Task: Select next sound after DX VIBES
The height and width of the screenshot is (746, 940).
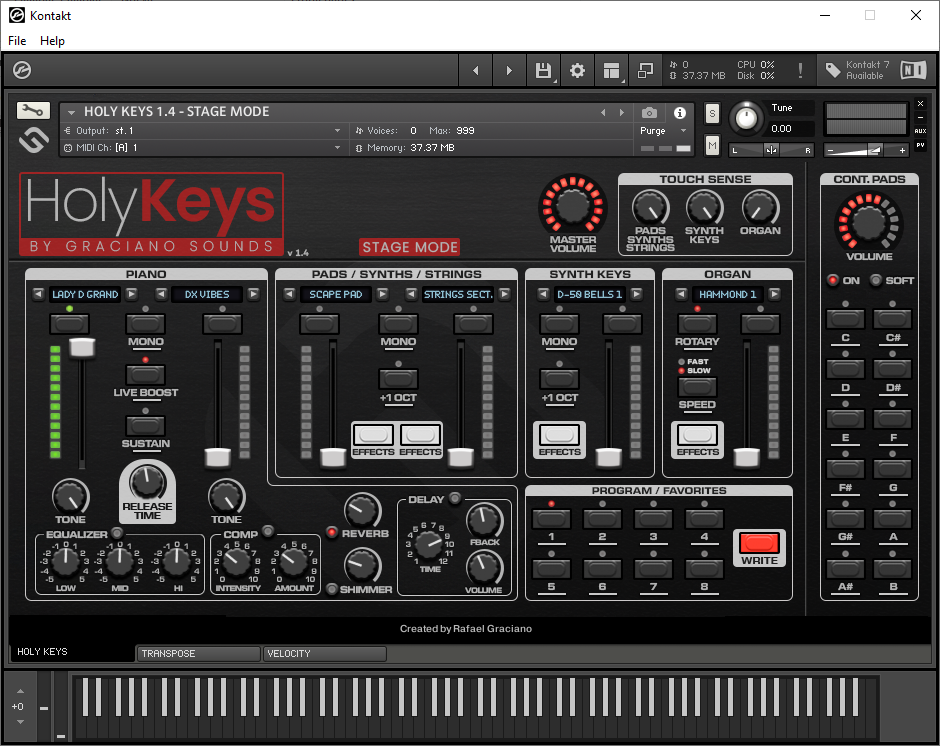Action: (x=254, y=294)
